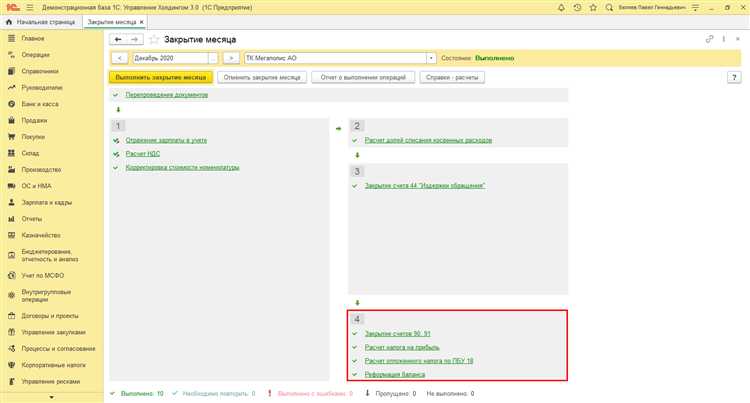Go to previous month with the < button
Viewport: 750px width, 403px height.
[x=120, y=58]
